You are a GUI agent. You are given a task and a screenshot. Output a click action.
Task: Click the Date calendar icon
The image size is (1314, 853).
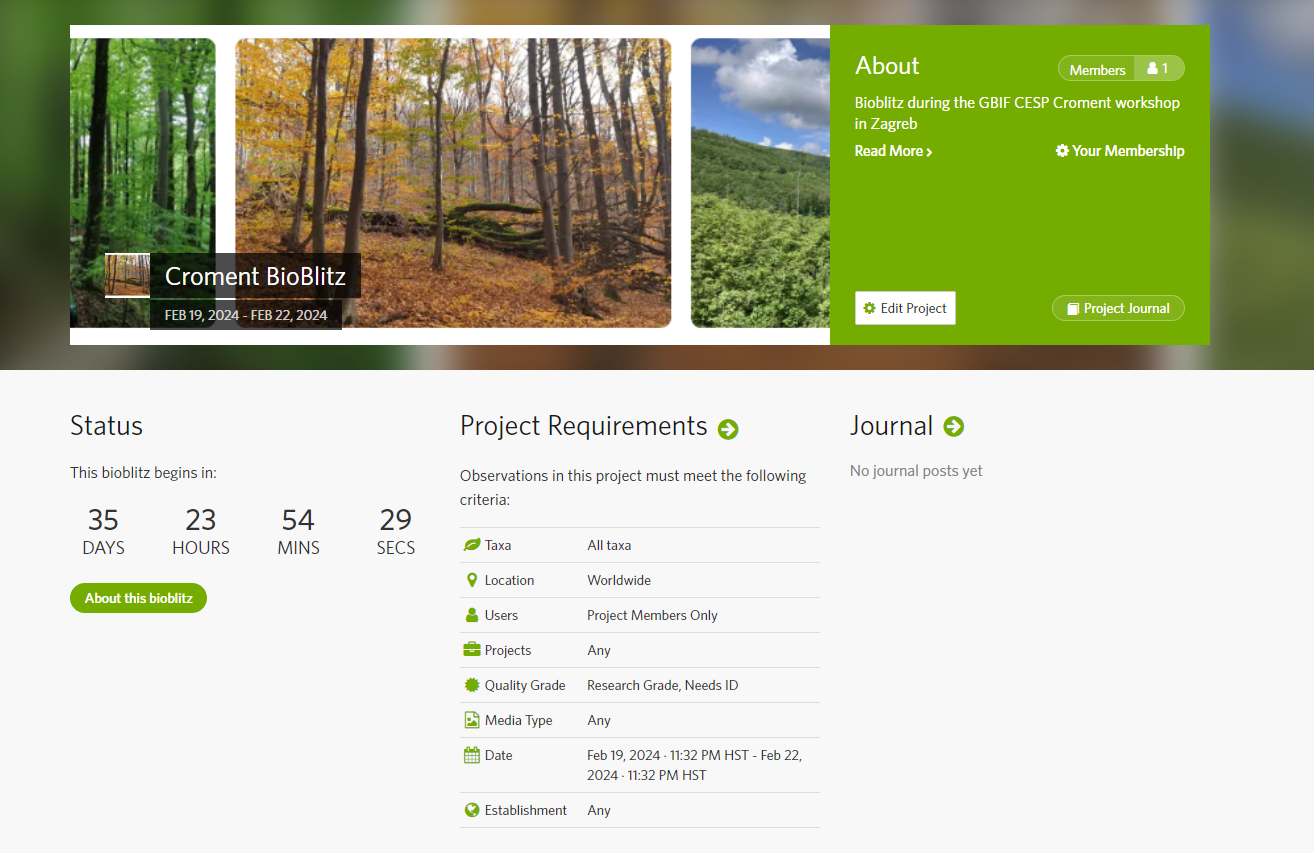pyautogui.click(x=472, y=755)
